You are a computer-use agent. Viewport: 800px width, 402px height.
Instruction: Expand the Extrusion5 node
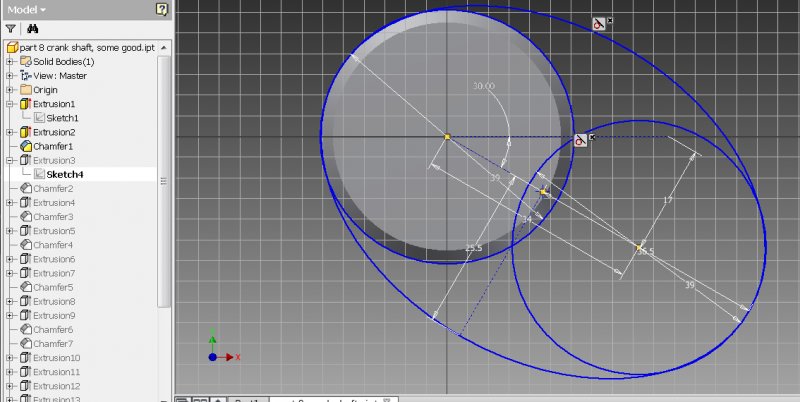click(10, 231)
